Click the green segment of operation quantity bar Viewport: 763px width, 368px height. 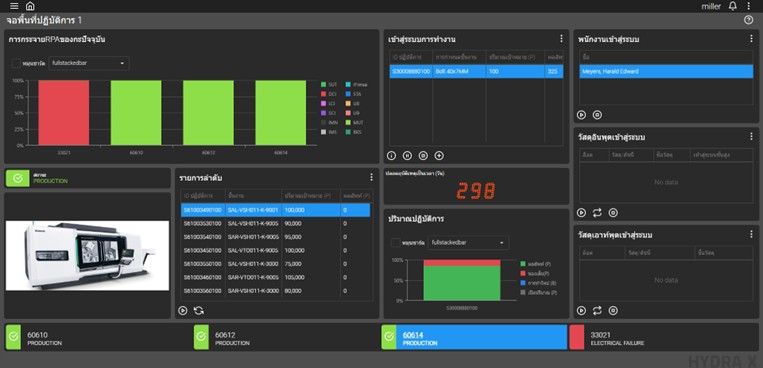point(462,283)
